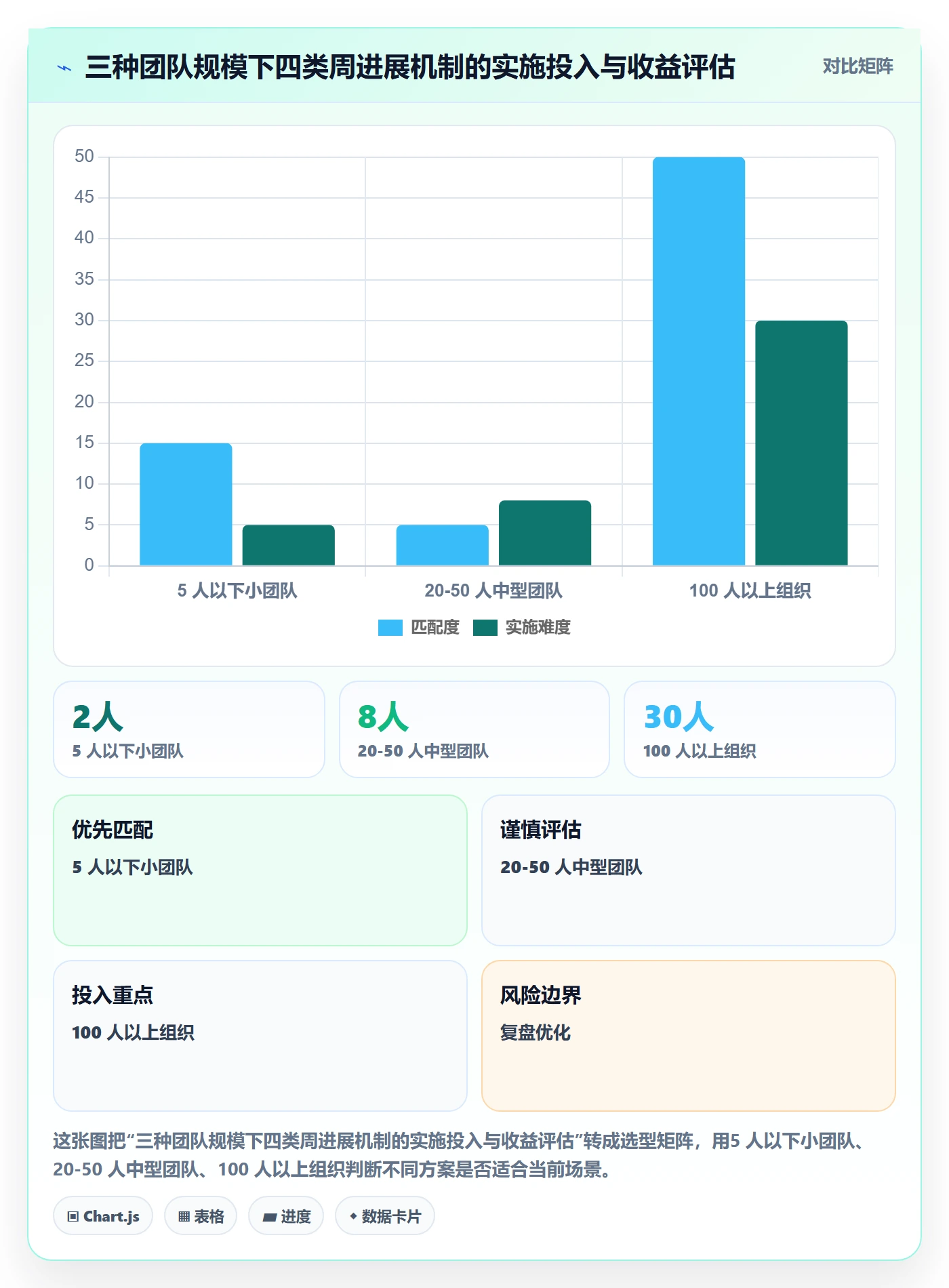
Task: Click the 实施难度 bar for 5 人以下小团队
Action: click(x=289, y=545)
